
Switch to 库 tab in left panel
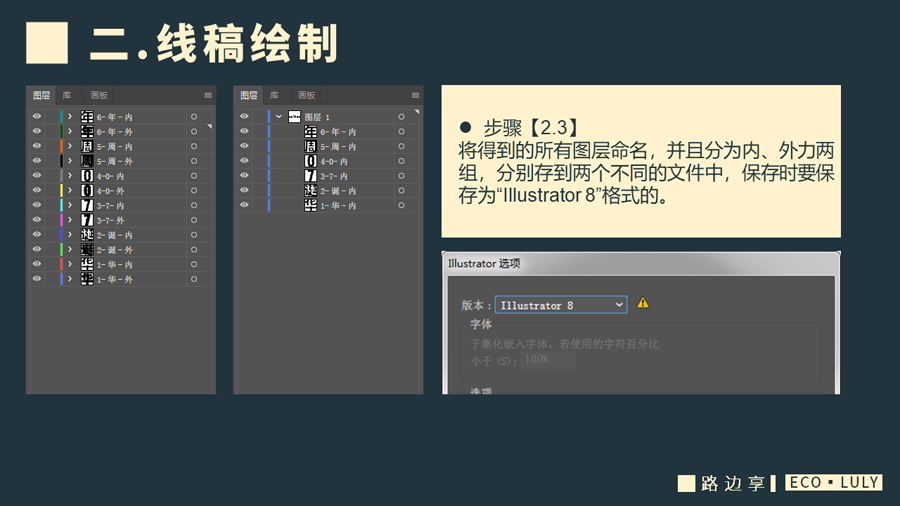tap(67, 95)
